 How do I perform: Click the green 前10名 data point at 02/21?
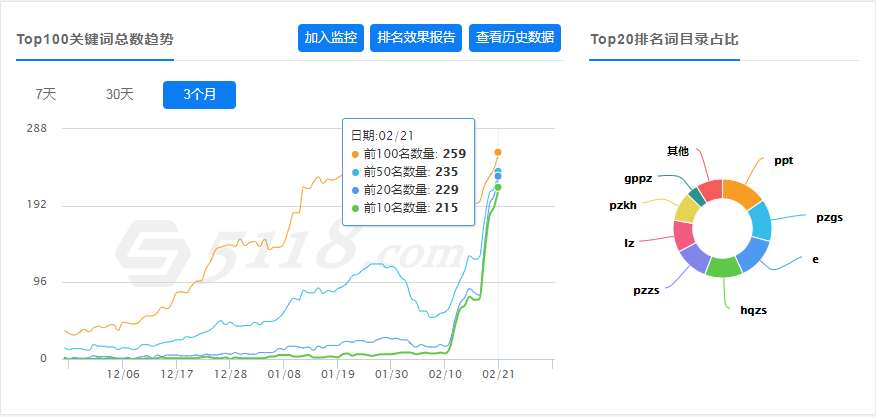498,187
